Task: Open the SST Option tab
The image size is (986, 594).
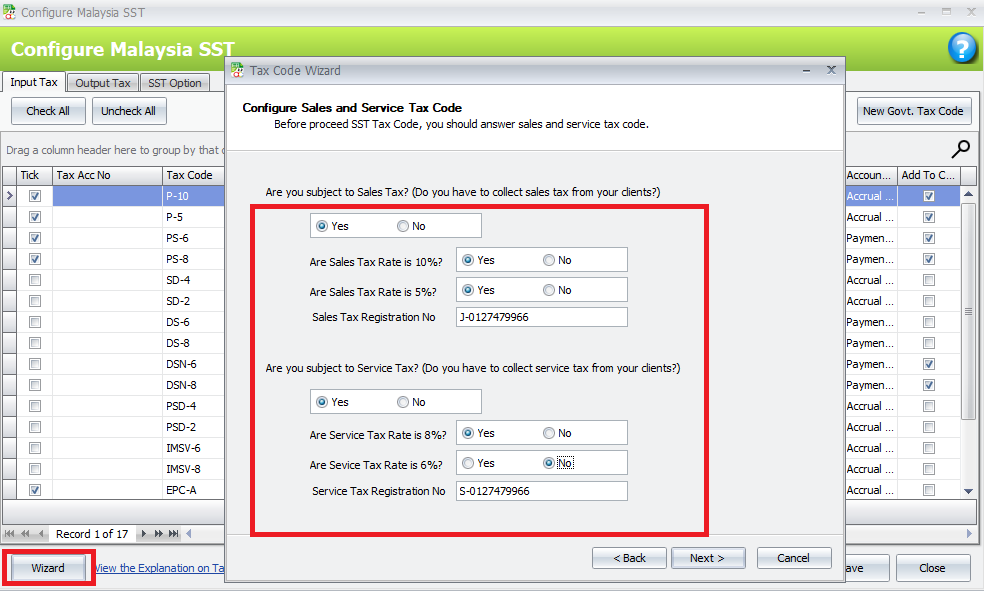Action: (x=175, y=83)
